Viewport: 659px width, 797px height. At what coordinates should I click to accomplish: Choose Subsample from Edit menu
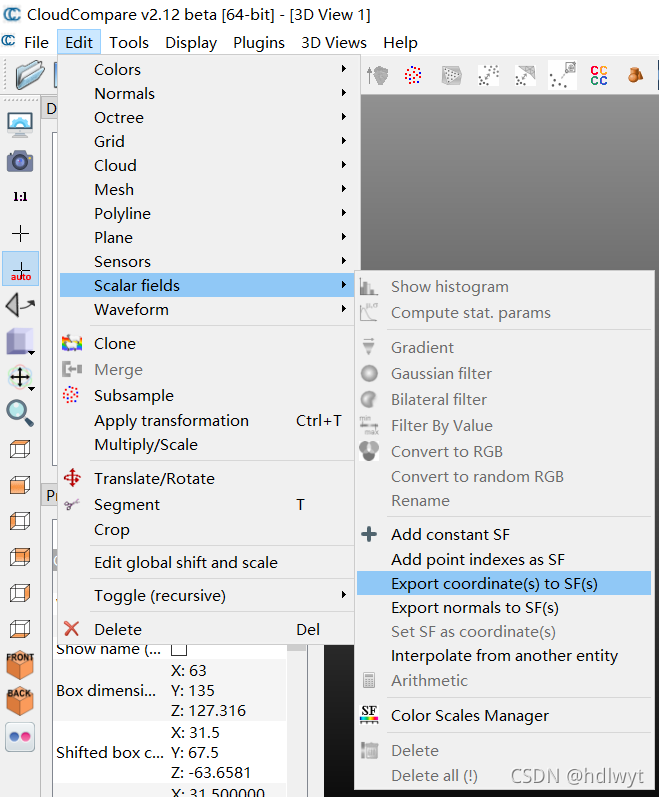tap(206, 395)
